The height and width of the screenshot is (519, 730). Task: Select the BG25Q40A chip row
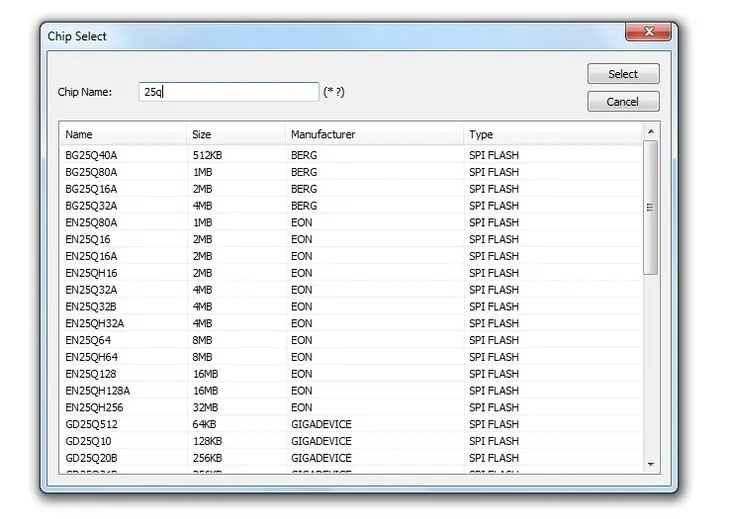[x=351, y=155]
